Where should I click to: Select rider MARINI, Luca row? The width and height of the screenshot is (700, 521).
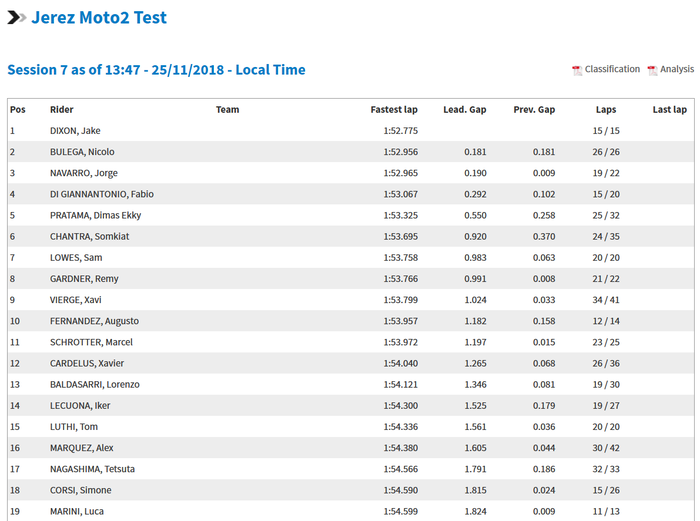[x=76, y=511]
